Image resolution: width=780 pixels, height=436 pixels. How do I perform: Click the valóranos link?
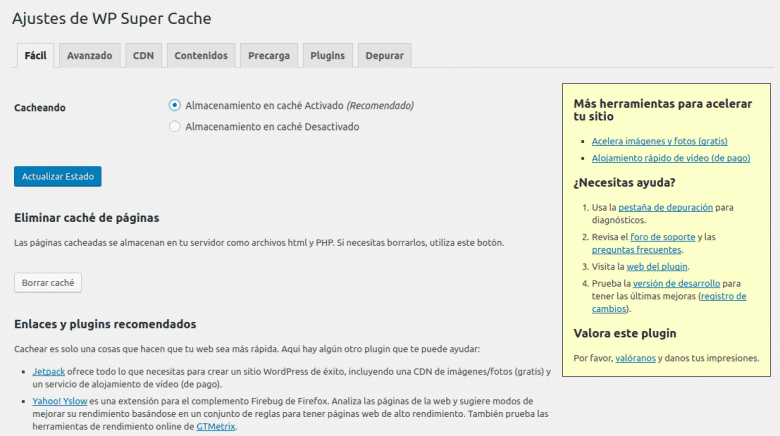[x=635, y=358]
